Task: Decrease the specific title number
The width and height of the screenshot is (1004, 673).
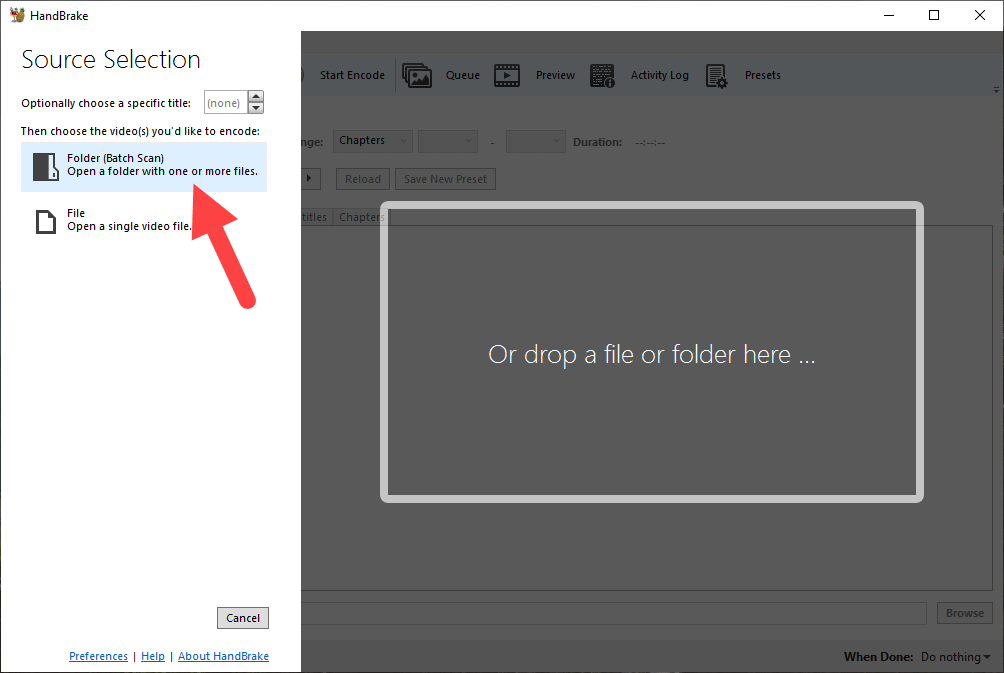Action: (255, 108)
